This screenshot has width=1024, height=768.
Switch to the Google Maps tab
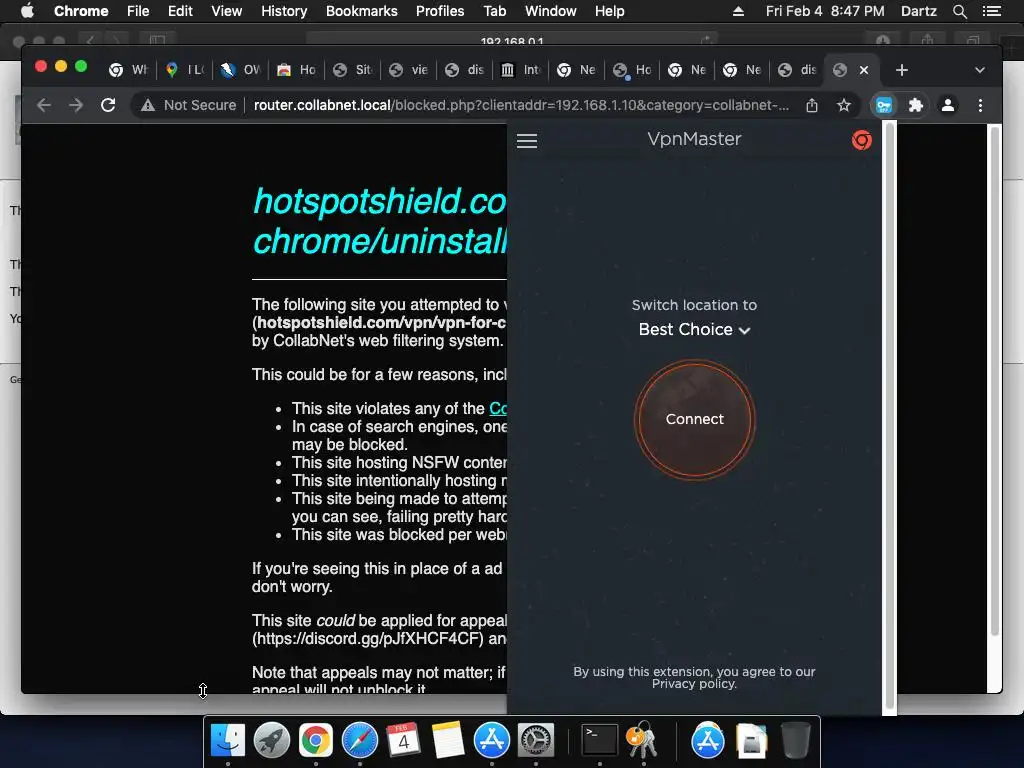pos(184,70)
